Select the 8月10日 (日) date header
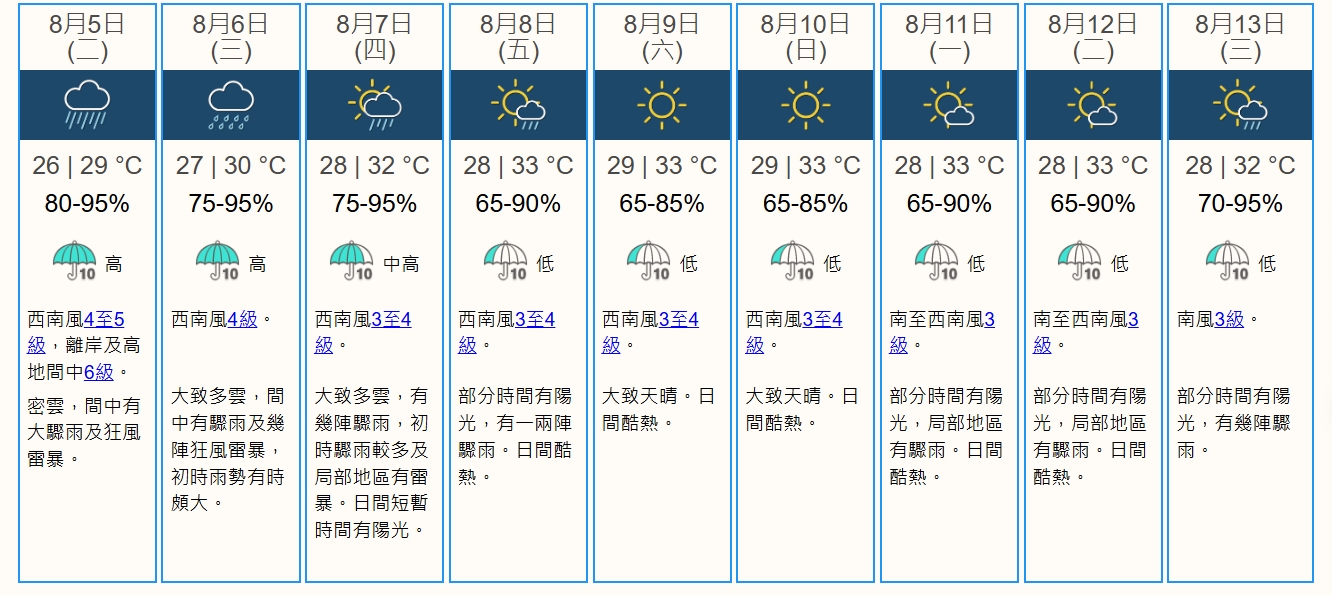This screenshot has width=1332, height=595. tap(805, 37)
